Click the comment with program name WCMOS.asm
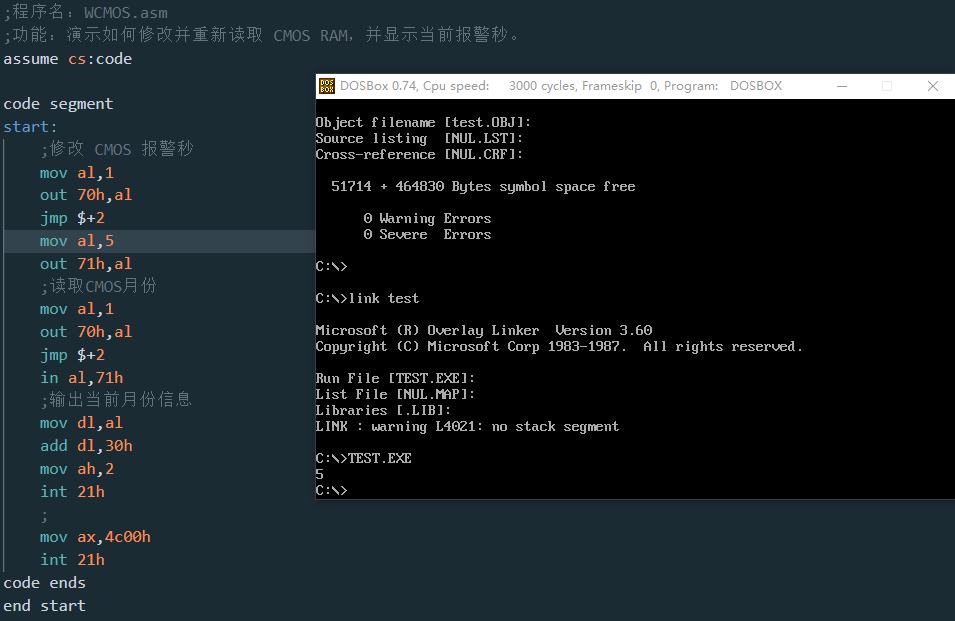The height and width of the screenshot is (621, 955). pyautogui.click(x=86, y=12)
